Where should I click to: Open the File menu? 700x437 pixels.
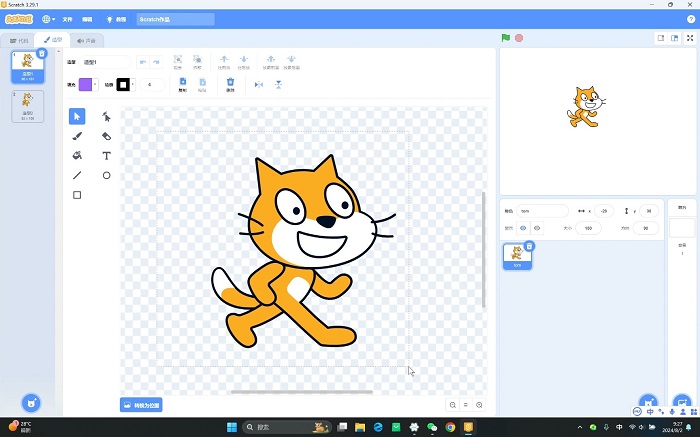tap(67, 19)
